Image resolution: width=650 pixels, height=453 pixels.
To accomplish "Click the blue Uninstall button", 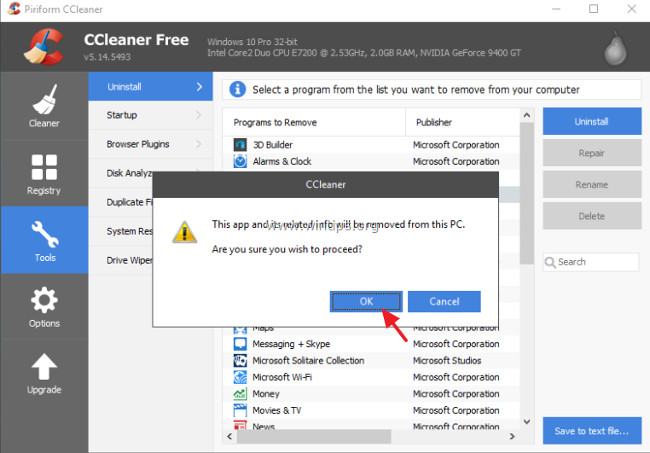I will tap(592, 121).
